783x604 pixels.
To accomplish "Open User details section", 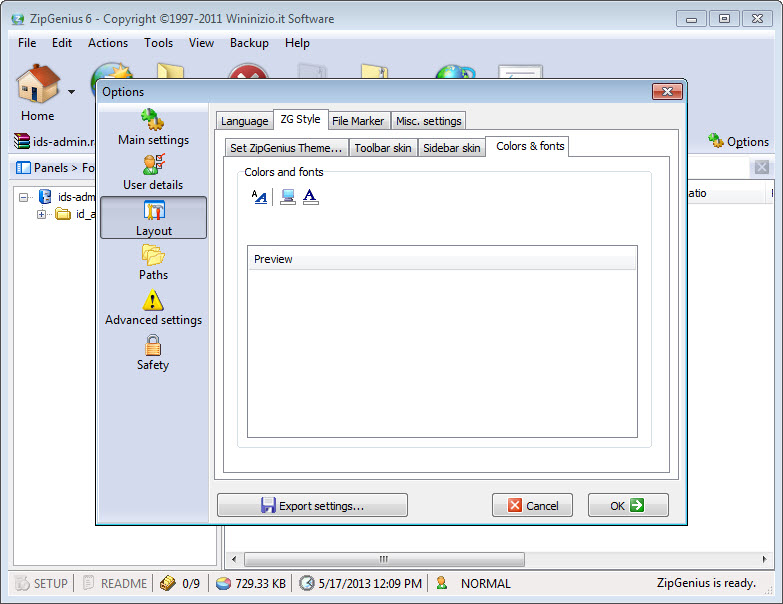I will tap(153, 172).
